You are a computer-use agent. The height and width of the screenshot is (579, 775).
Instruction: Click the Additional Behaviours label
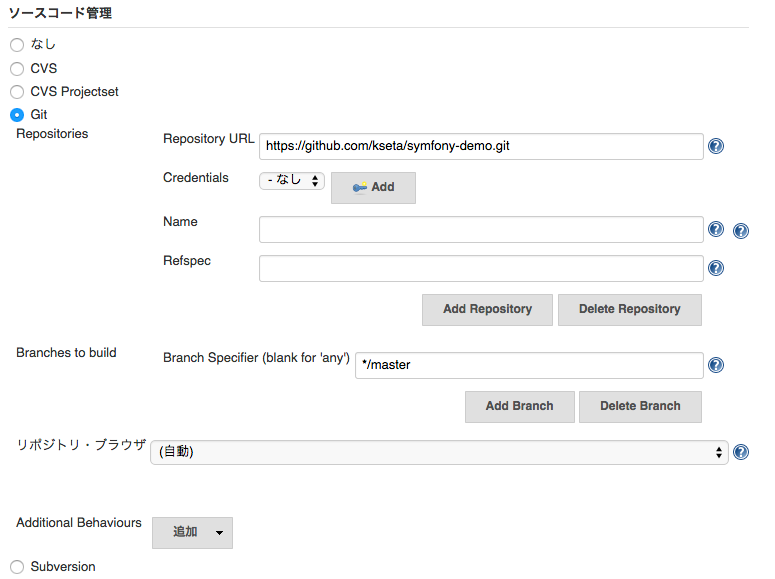[79, 523]
